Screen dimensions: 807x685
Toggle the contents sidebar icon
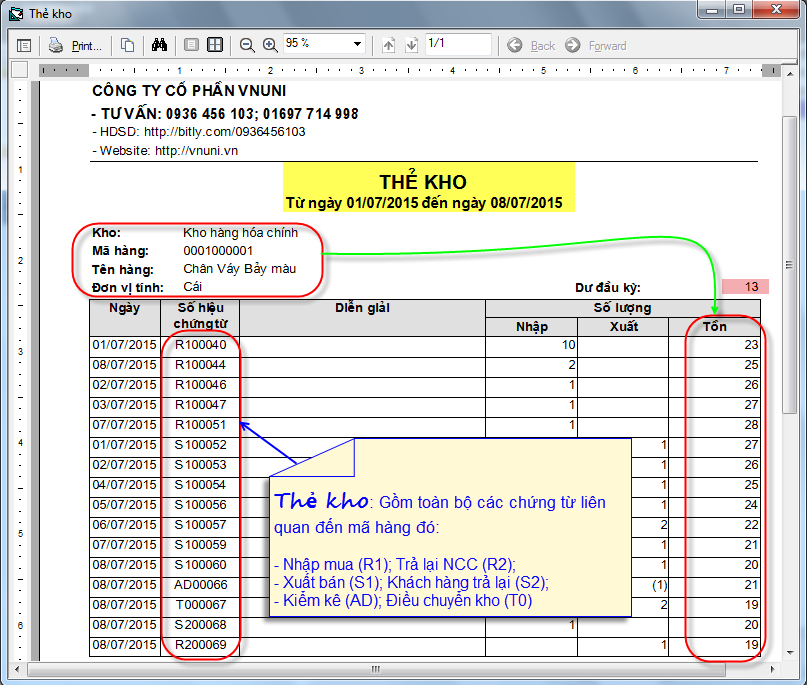24,45
